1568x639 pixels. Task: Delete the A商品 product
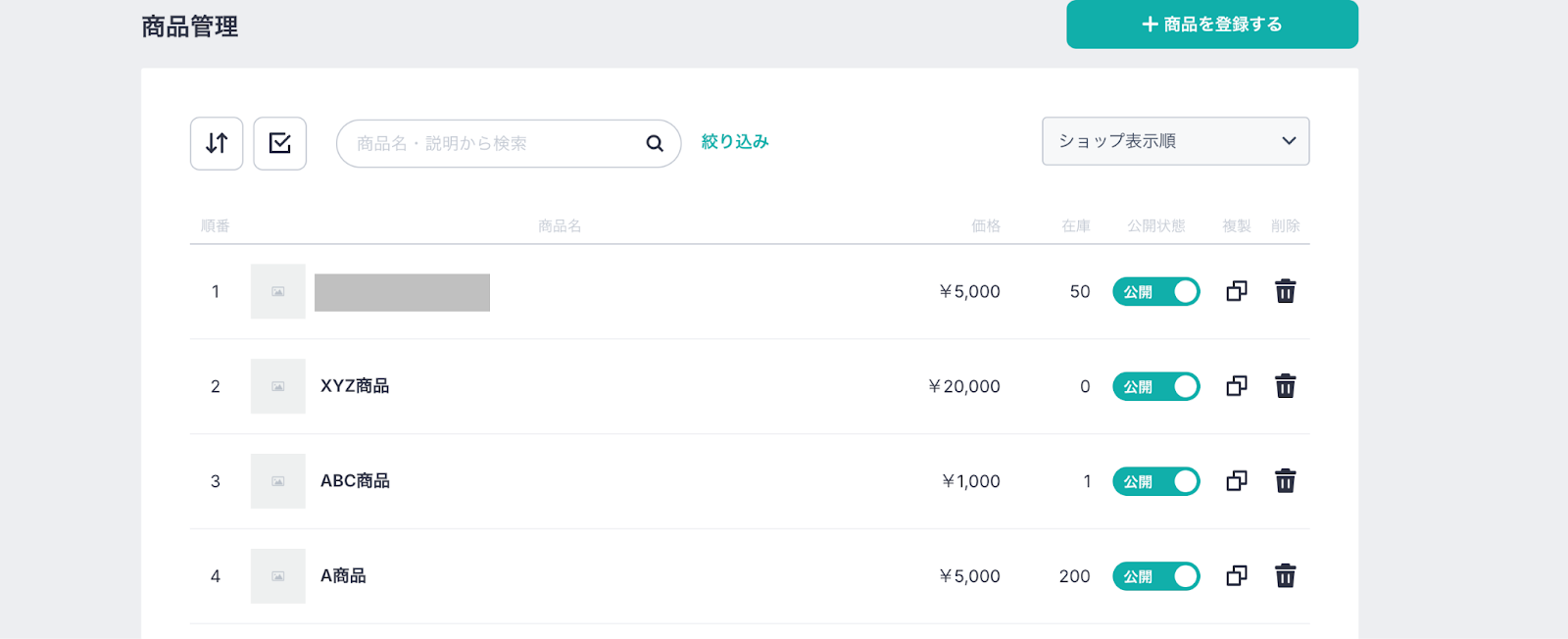pyautogui.click(x=1285, y=576)
